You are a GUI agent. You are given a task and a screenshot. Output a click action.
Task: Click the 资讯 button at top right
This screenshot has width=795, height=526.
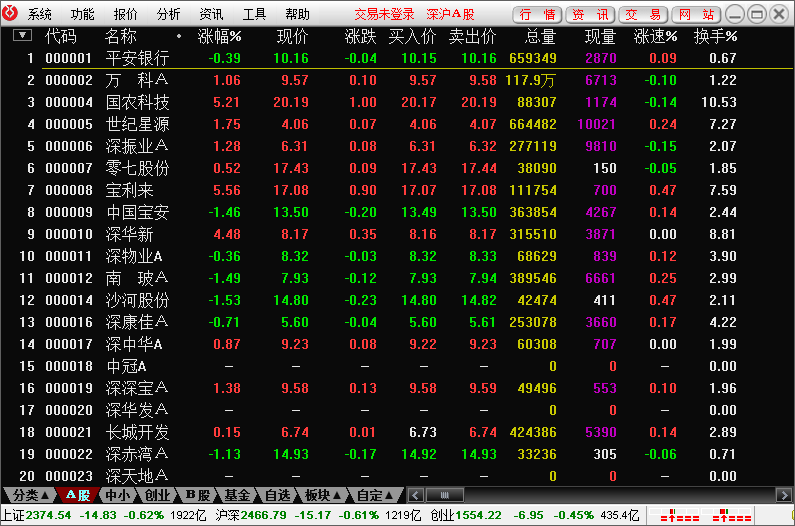(x=590, y=15)
